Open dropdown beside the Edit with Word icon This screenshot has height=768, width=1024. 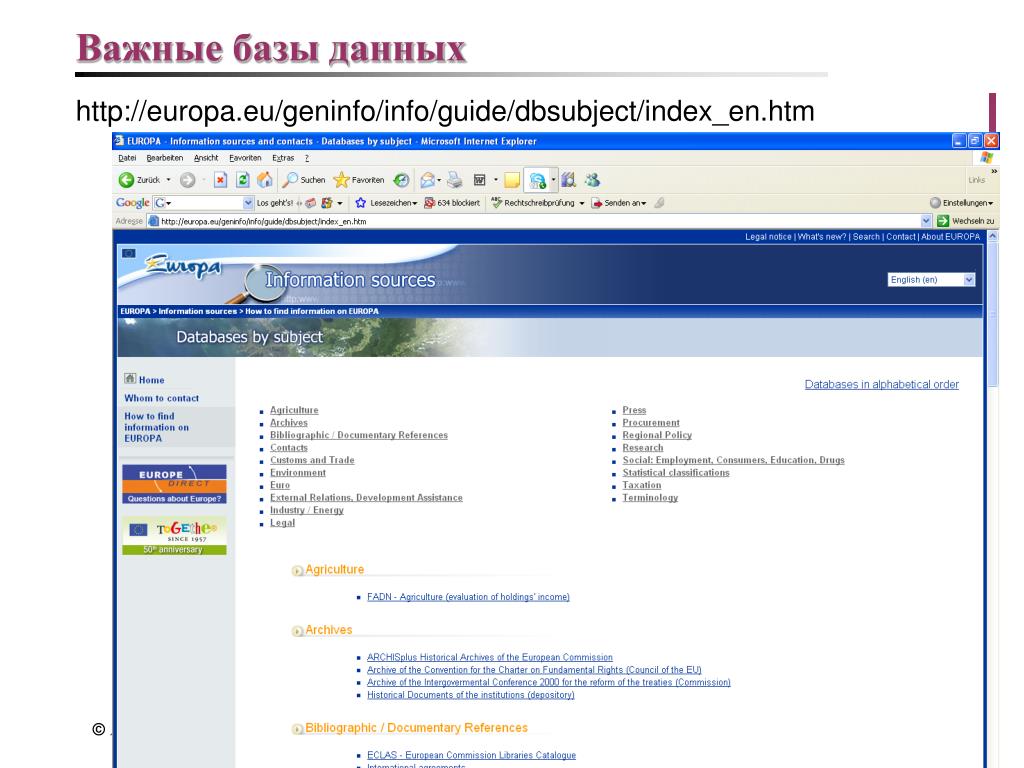point(496,180)
